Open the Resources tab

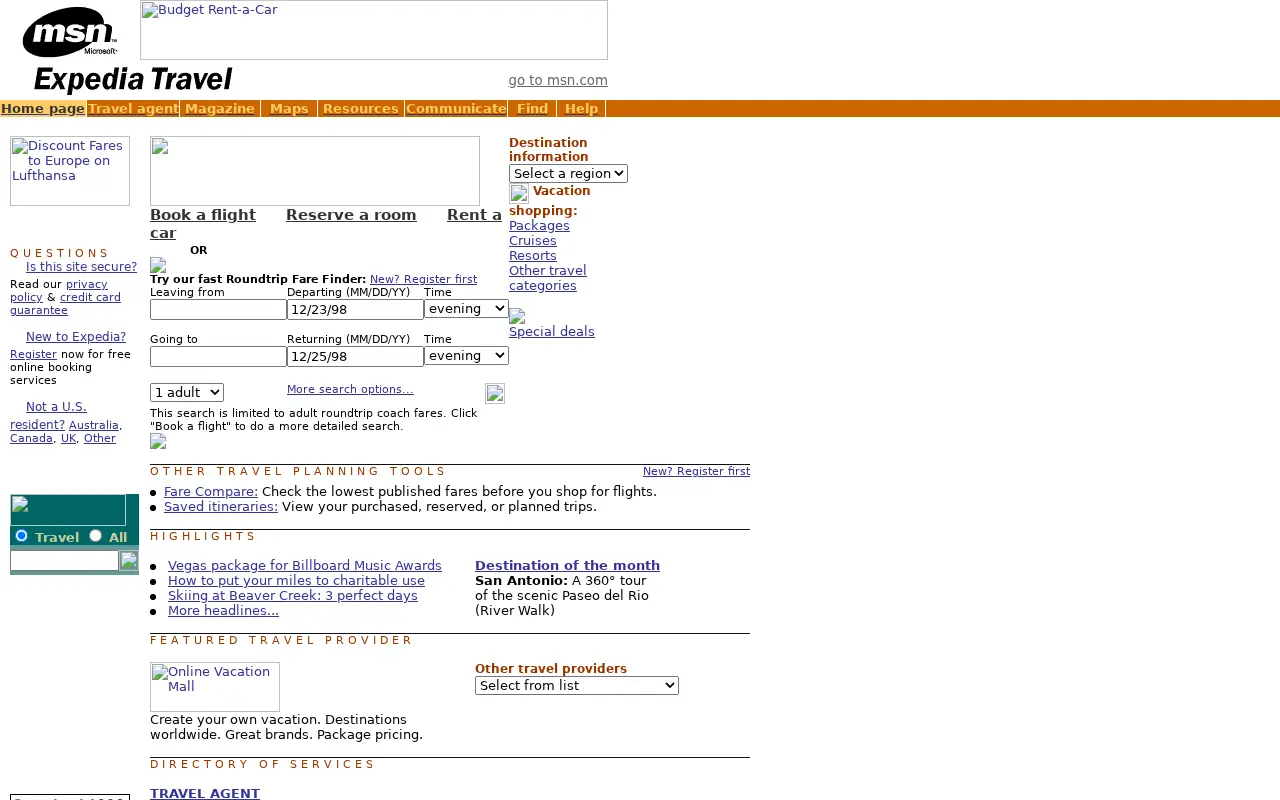[361, 109]
